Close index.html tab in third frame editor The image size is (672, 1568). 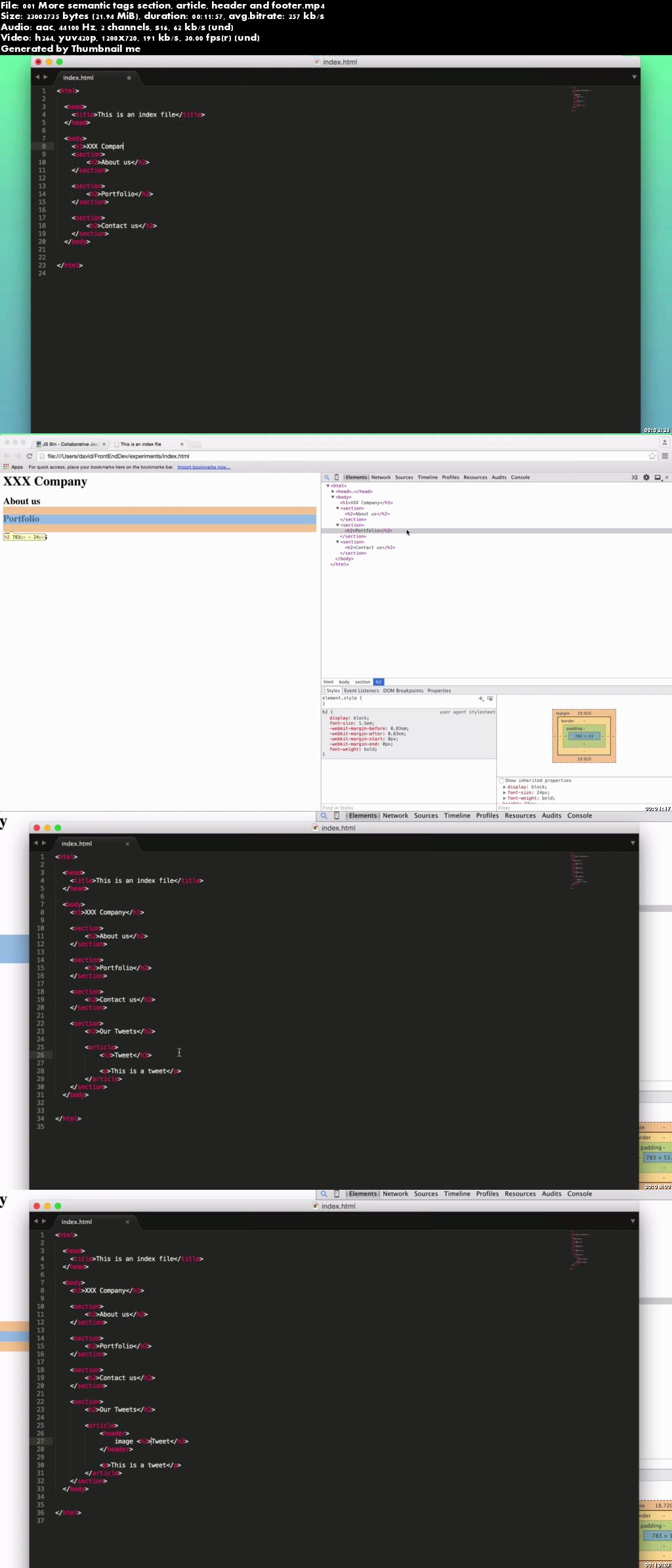(x=127, y=843)
